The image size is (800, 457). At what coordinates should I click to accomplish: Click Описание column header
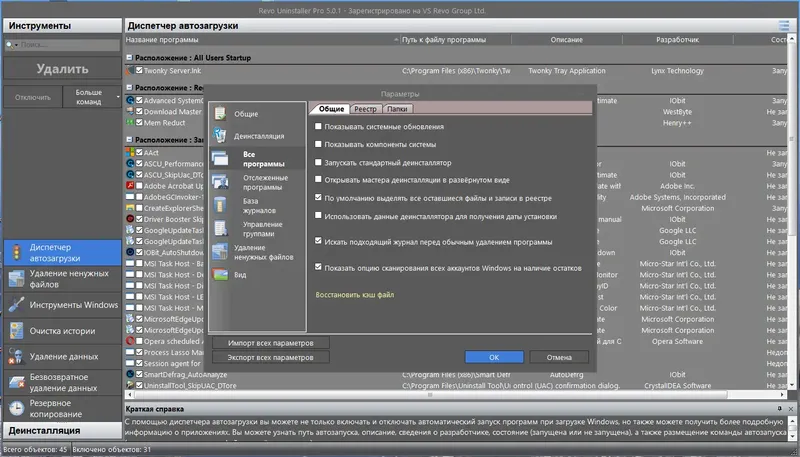(x=566, y=39)
